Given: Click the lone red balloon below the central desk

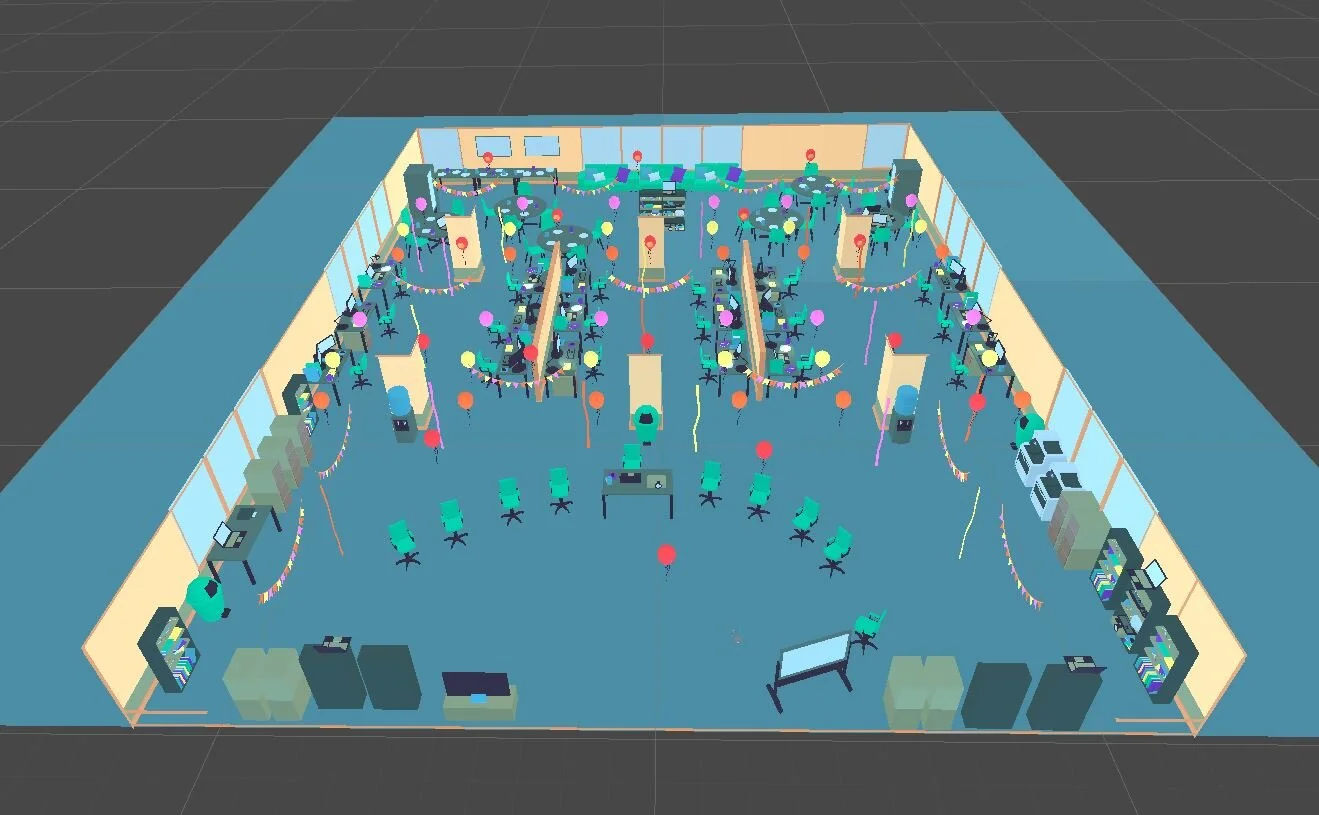Looking at the screenshot, I should coord(667,554).
